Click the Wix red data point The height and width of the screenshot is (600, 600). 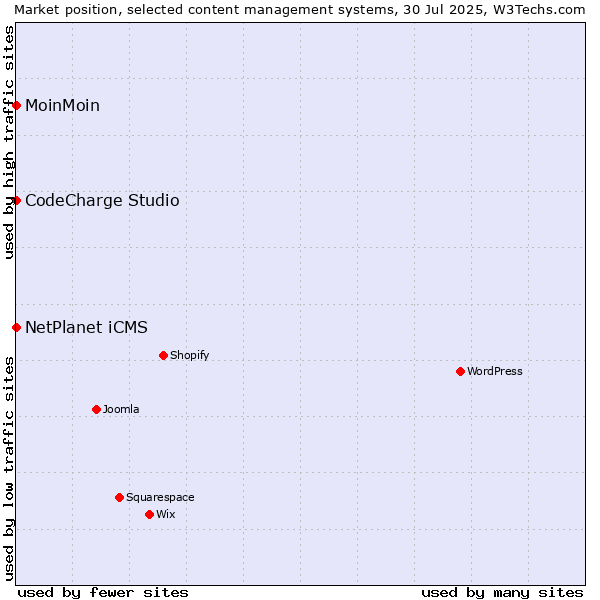(150, 515)
